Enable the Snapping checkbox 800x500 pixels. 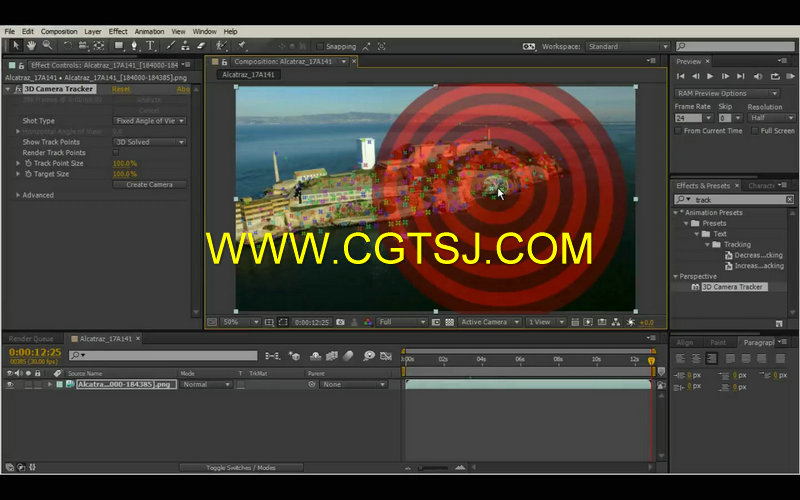[x=320, y=46]
